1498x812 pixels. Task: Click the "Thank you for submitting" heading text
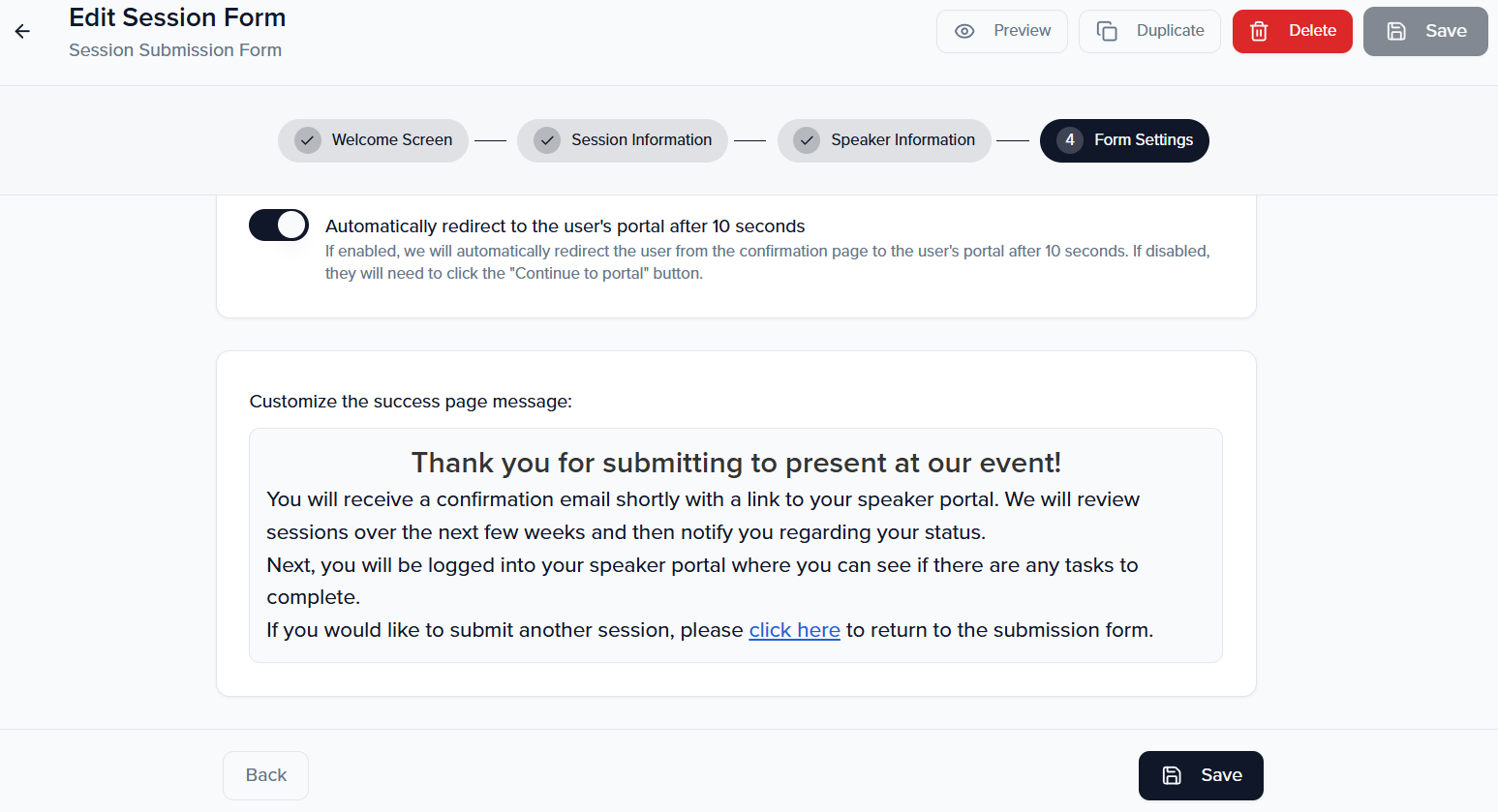pyautogui.click(x=736, y=463)
